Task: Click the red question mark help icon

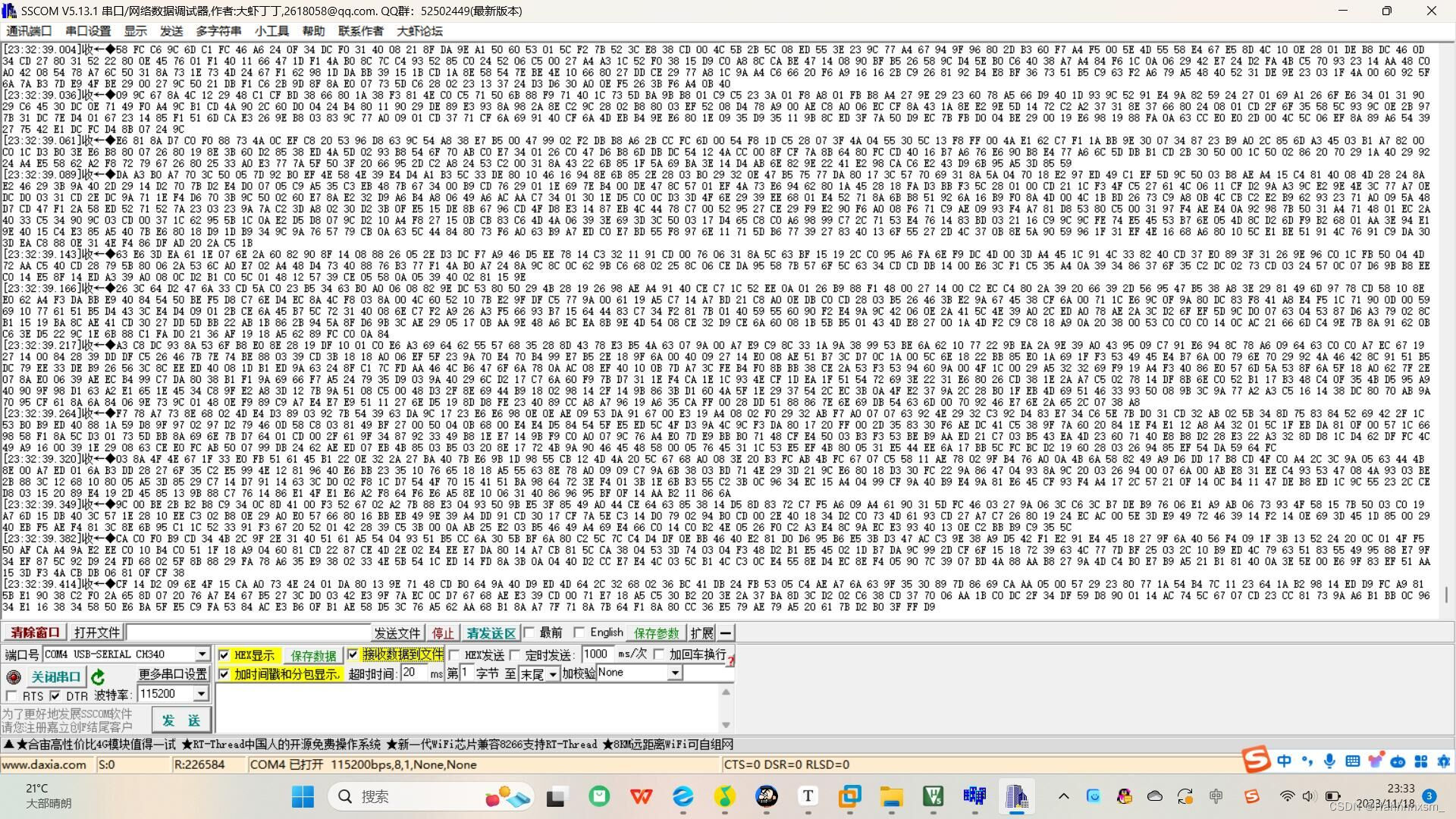Action: coord(730,661)
